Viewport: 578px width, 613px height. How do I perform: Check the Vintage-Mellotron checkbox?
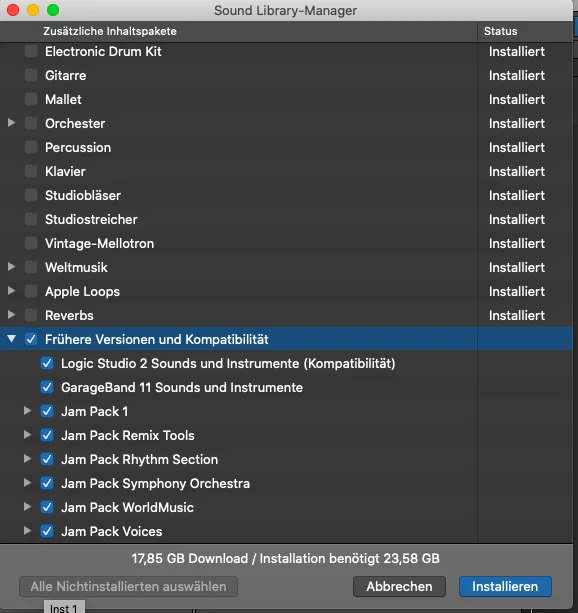click(x=31, y=243)
